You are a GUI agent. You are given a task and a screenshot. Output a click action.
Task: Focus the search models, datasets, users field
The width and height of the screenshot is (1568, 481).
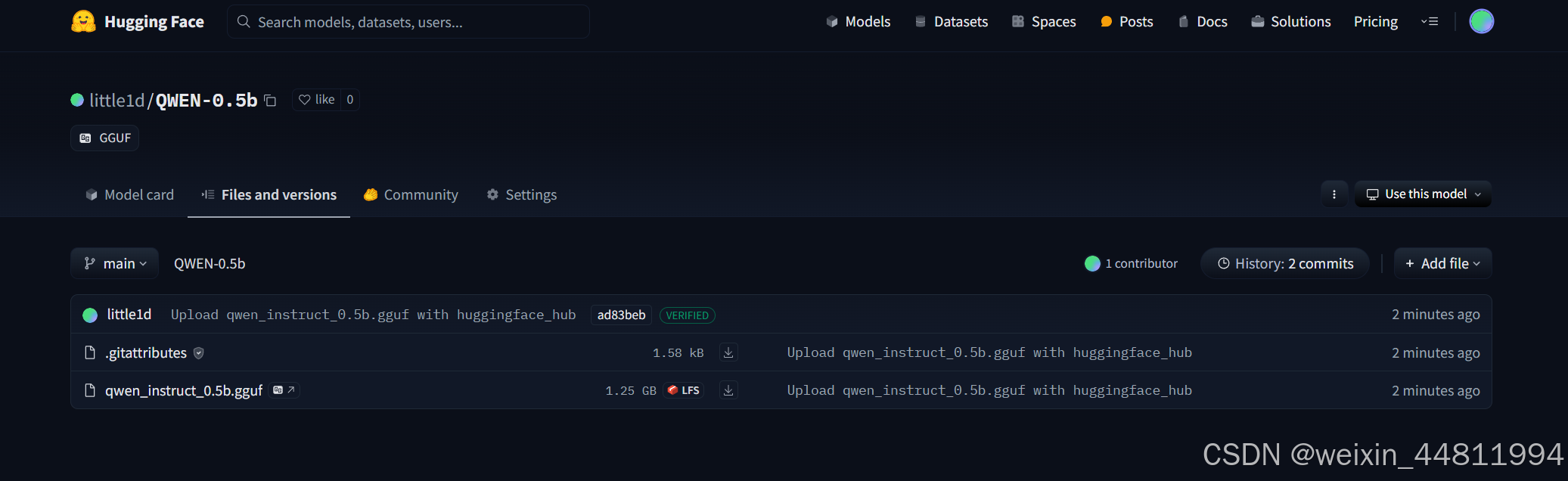[408, 22]
